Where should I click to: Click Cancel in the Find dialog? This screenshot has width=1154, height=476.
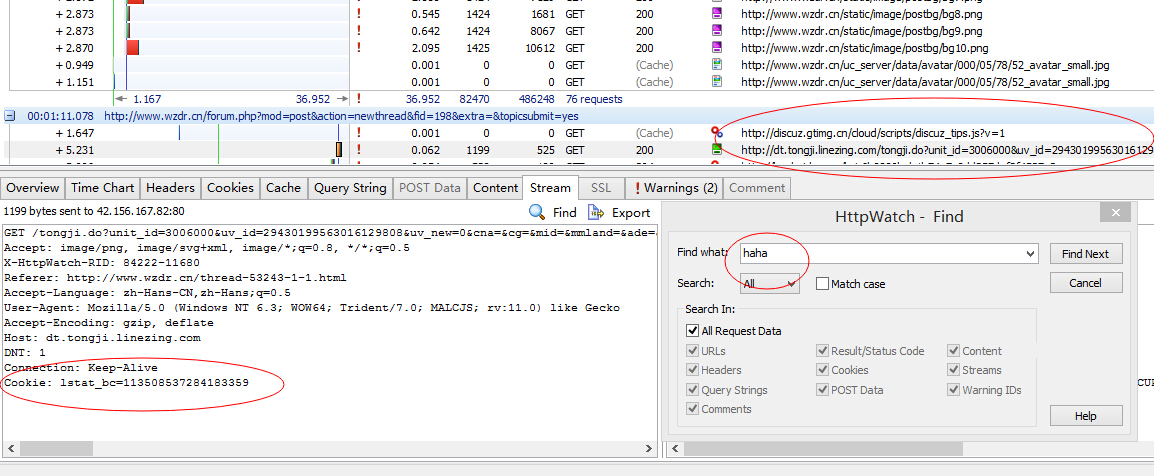click(1085, 283)
